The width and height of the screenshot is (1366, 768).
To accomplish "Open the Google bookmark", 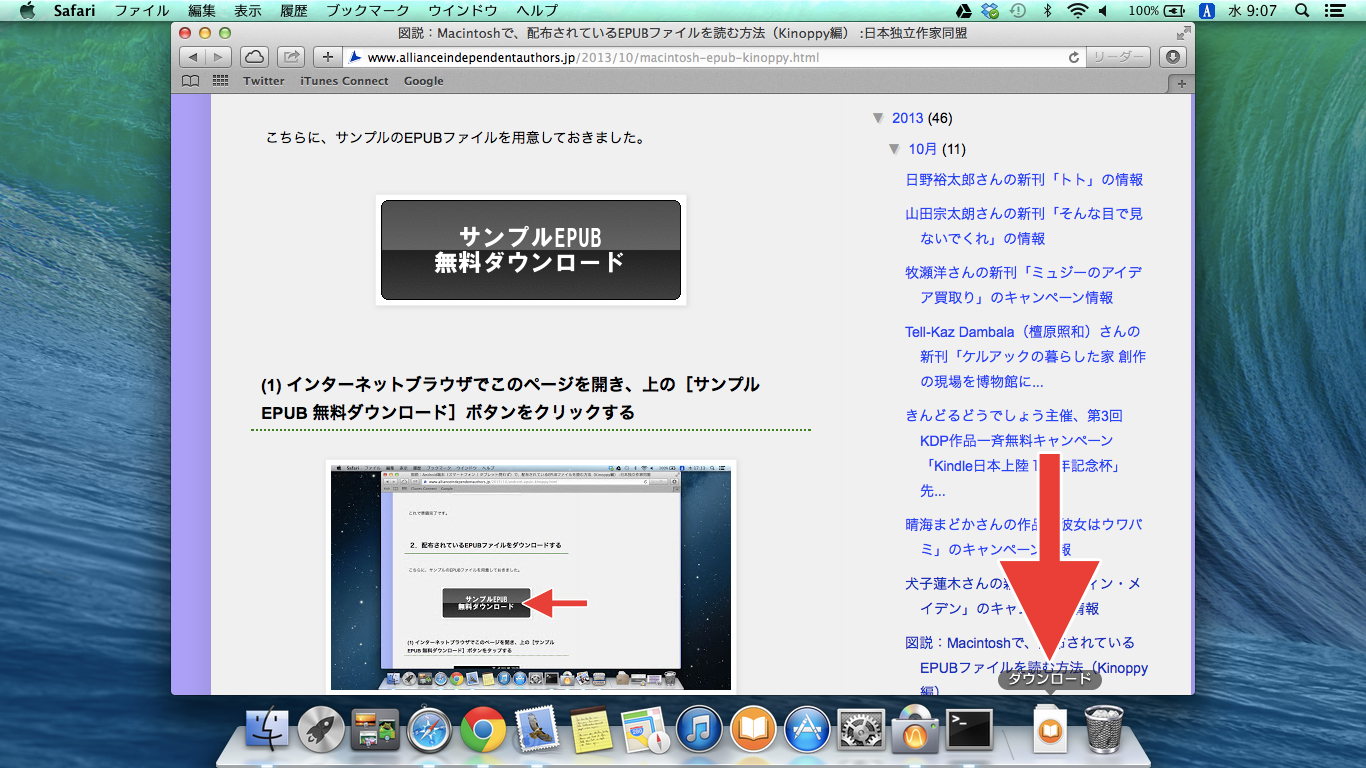I will tap(424, 81).
